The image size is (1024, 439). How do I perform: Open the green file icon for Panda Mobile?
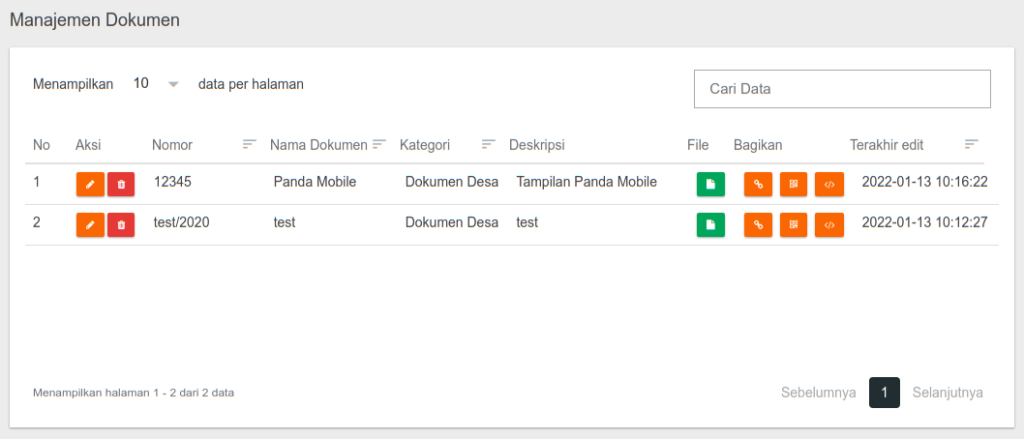(x=711, y=184)
